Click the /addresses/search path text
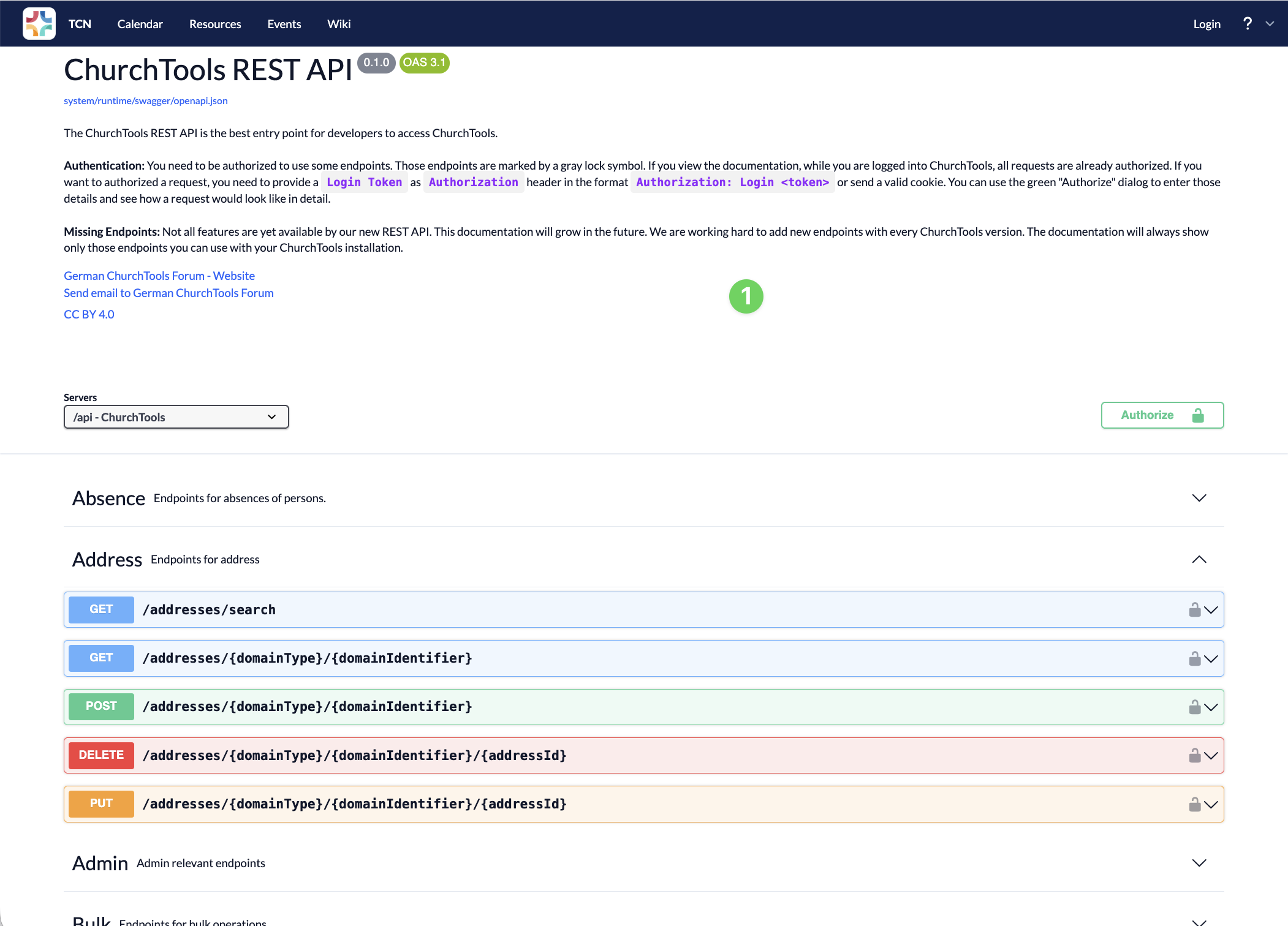Image resolution: width=1288 pixels, height=926 pixels. pos(209,610)
